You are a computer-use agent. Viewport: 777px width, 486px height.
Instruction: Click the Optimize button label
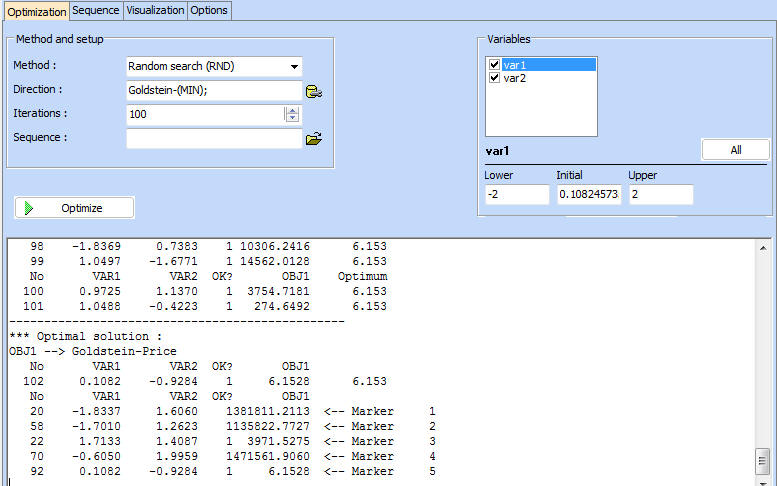(x=81, y=208)
